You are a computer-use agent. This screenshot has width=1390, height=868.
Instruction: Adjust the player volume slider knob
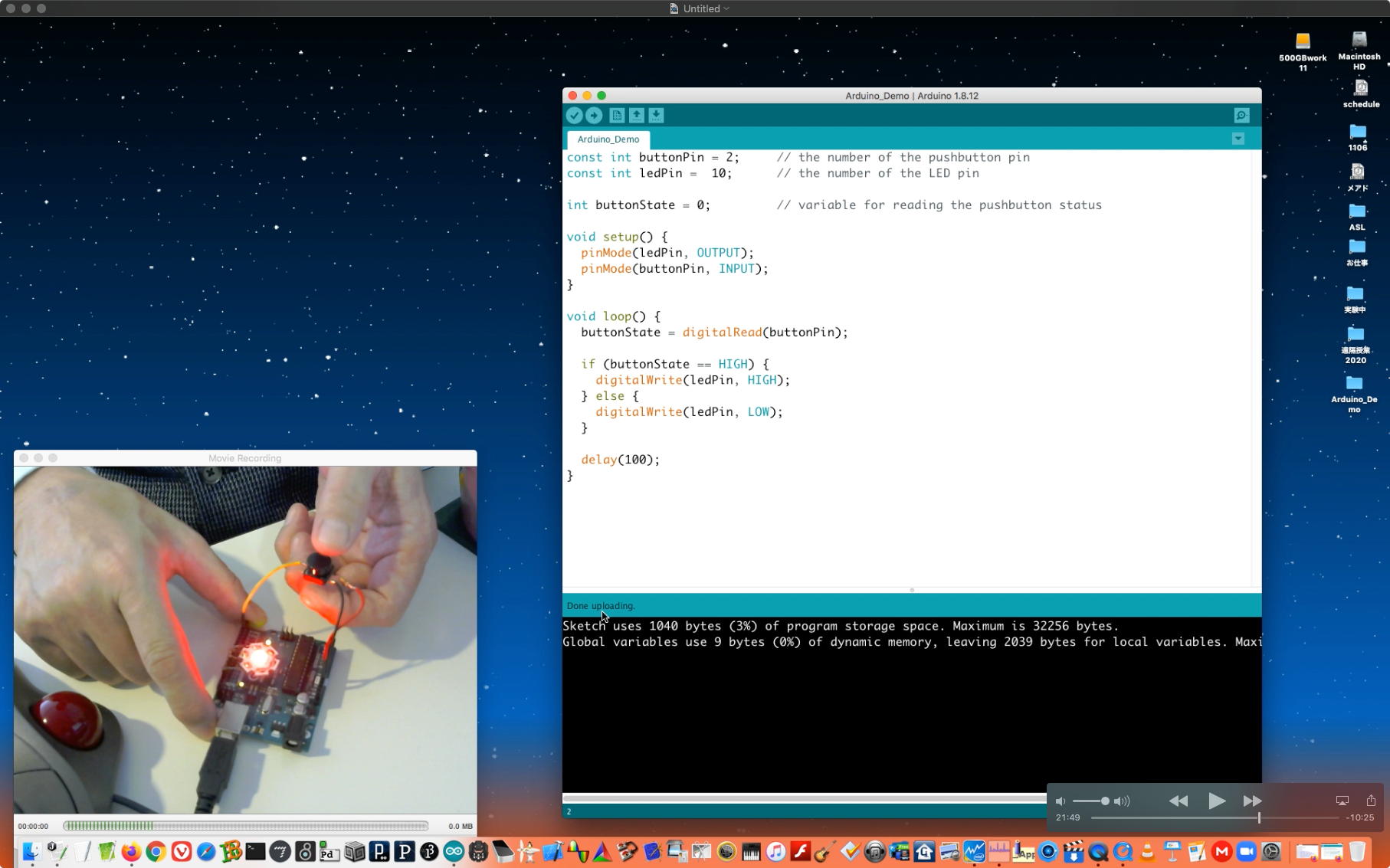point(1105,801)
